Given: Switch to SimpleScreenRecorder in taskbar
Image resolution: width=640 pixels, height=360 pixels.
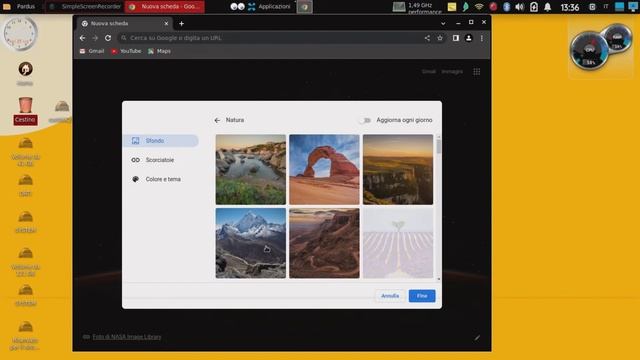Looking at the screenshot, I should pyautogui.click(x=84, y=7).
